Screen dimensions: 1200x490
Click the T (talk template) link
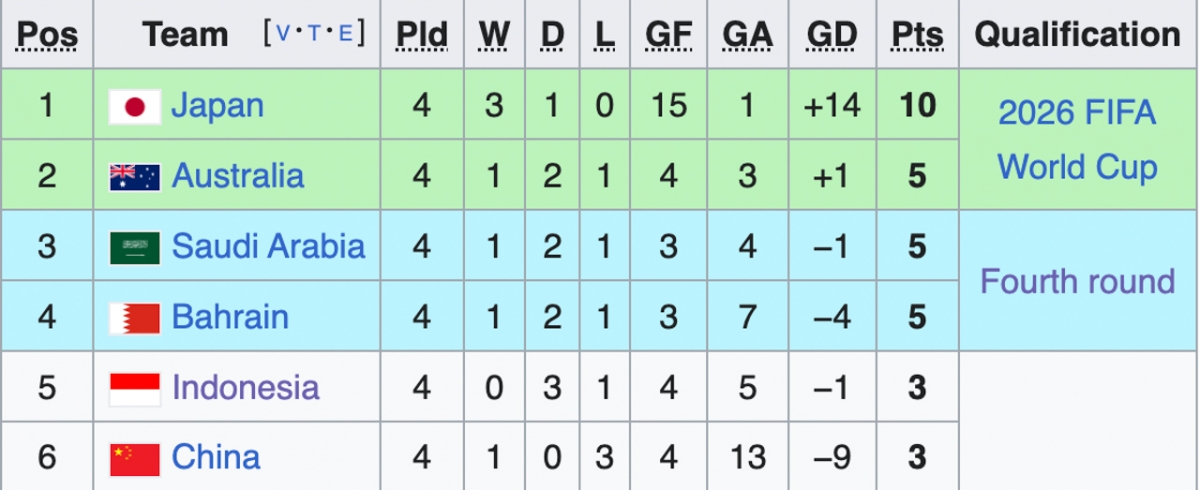(x=315, y=34)
